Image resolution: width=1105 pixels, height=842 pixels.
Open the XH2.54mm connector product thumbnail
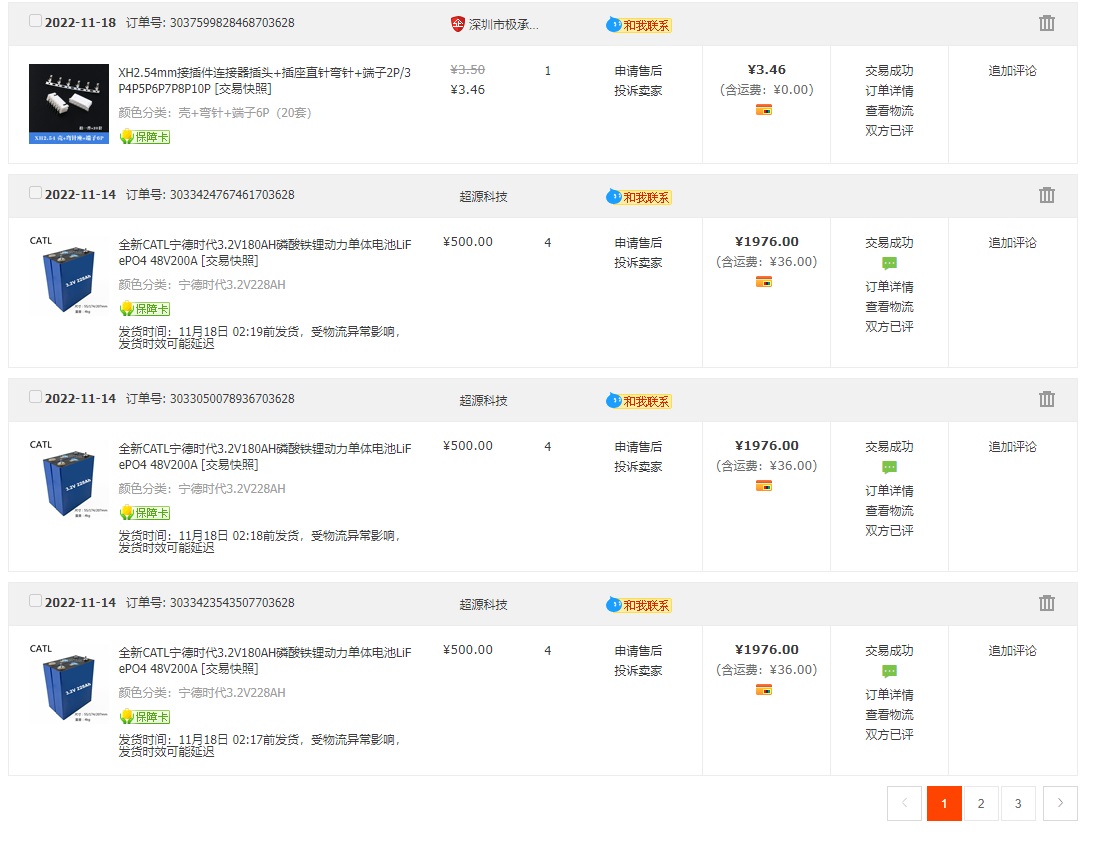click(69, 104)
